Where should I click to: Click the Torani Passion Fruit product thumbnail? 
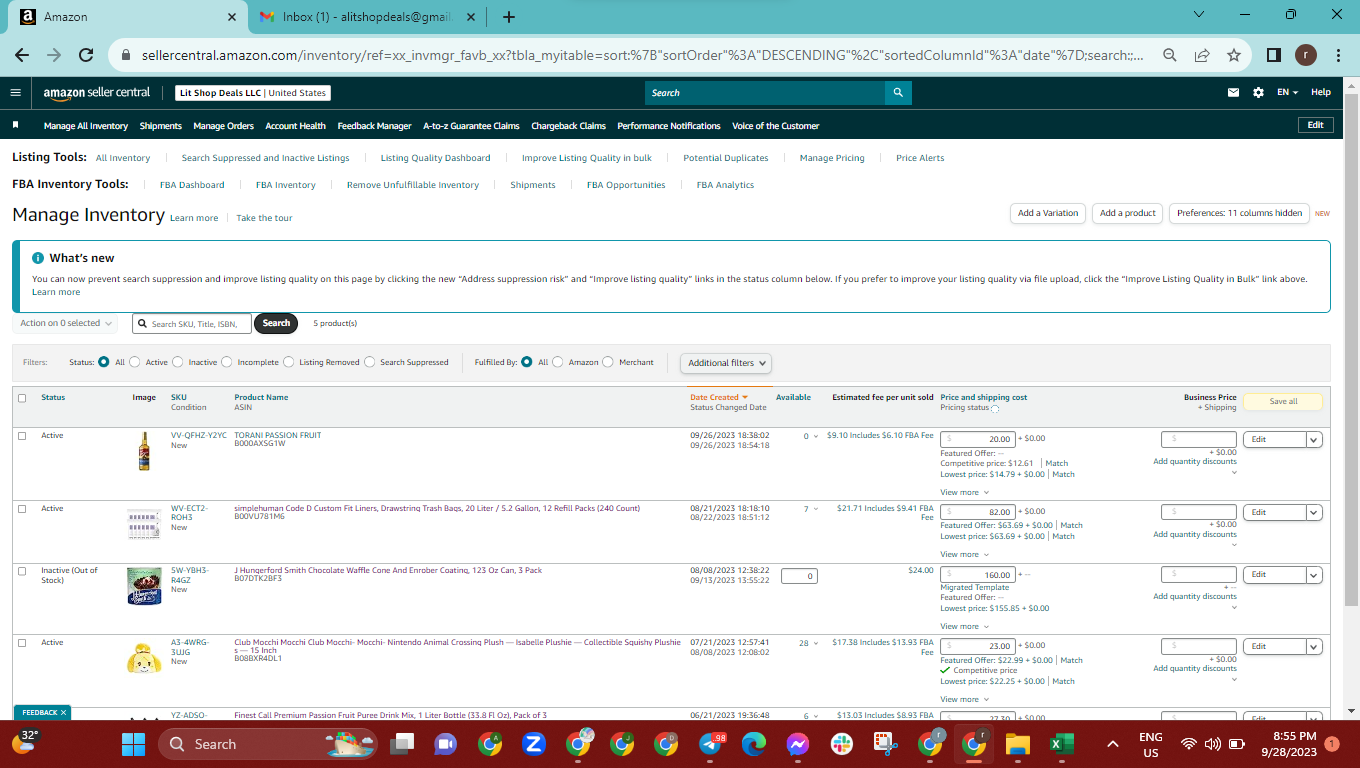pyautogui.click(x=144, y=451)
